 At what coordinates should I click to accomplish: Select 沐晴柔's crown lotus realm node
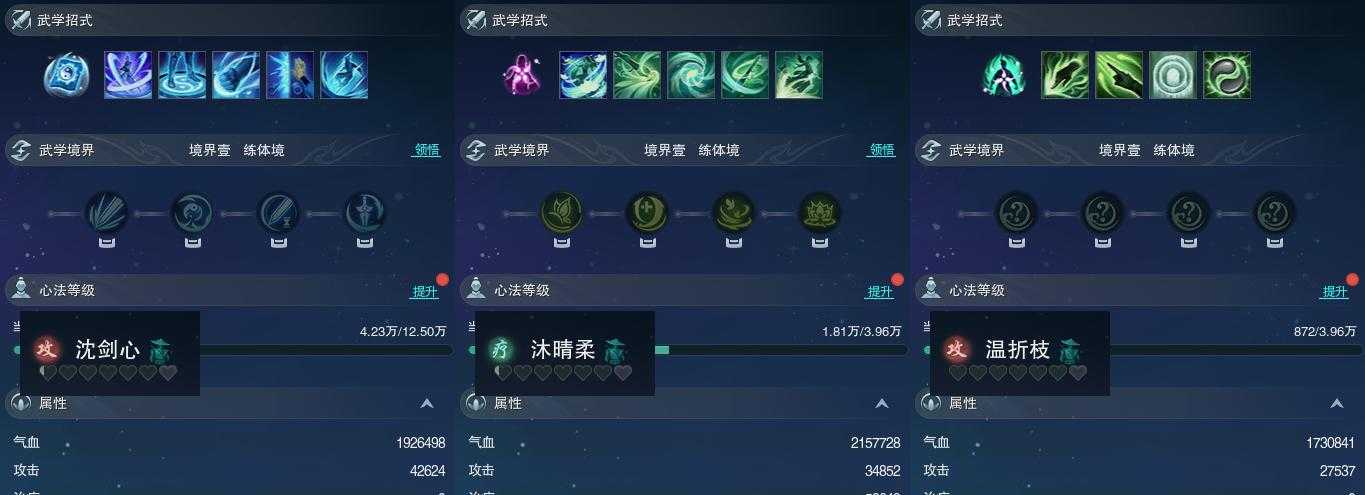point(820,213)
